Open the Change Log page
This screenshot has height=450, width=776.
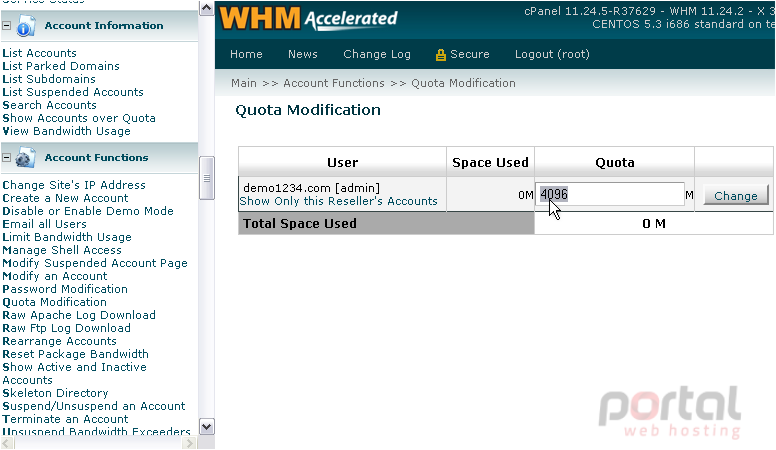pos(377,54)
